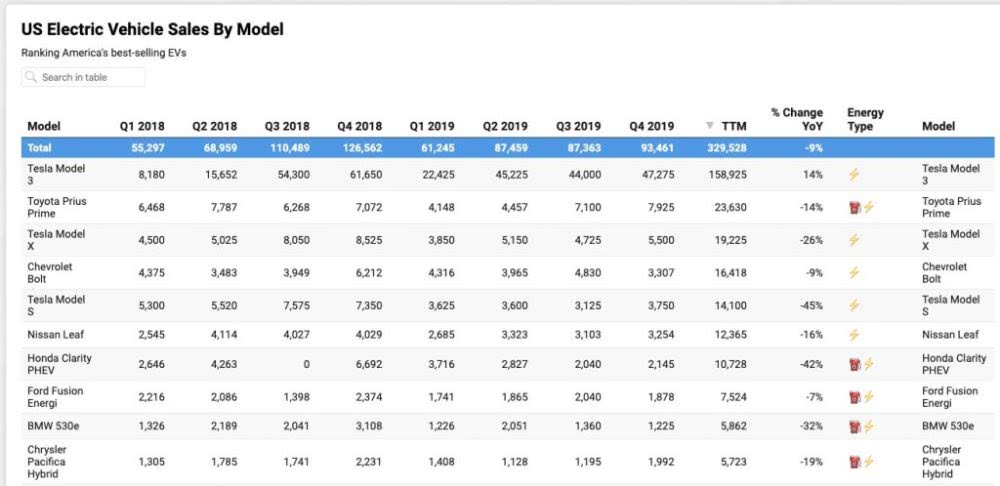Click the % Change YoY column header
Image resolution: width=1000 pixels, height=486 pixels.
[797, 119]
